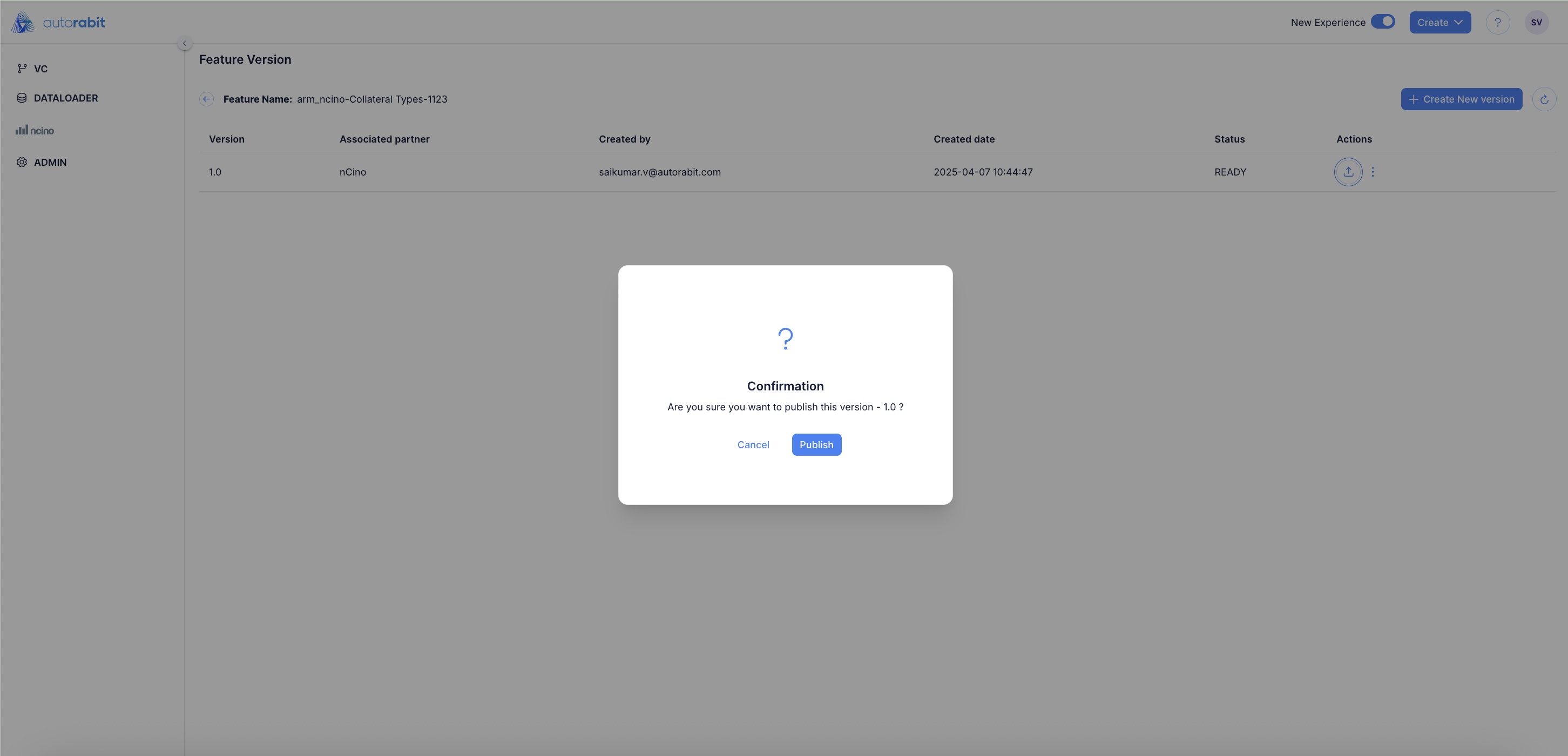Click the Publish button in confirmation dialog
The width and height of the screenshot is (1568, 756).
pyautogui.click(x=816, y=444)
